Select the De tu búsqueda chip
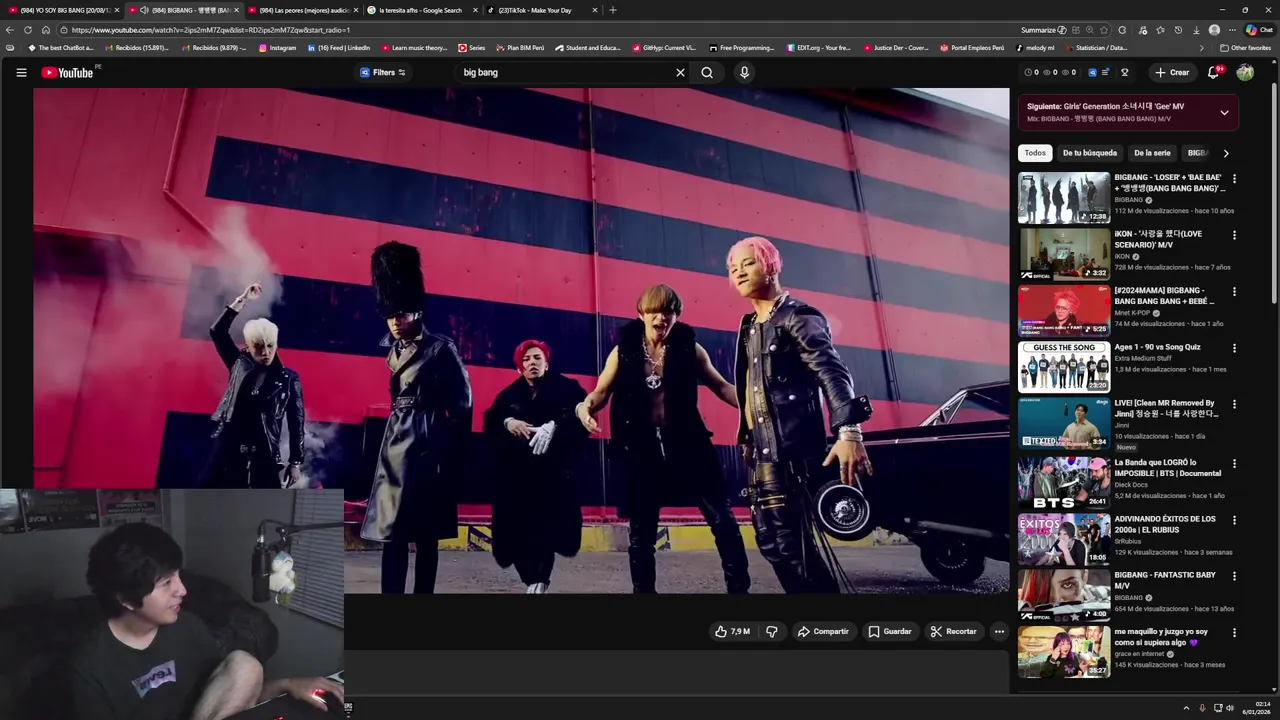 tap(1090, 153)
